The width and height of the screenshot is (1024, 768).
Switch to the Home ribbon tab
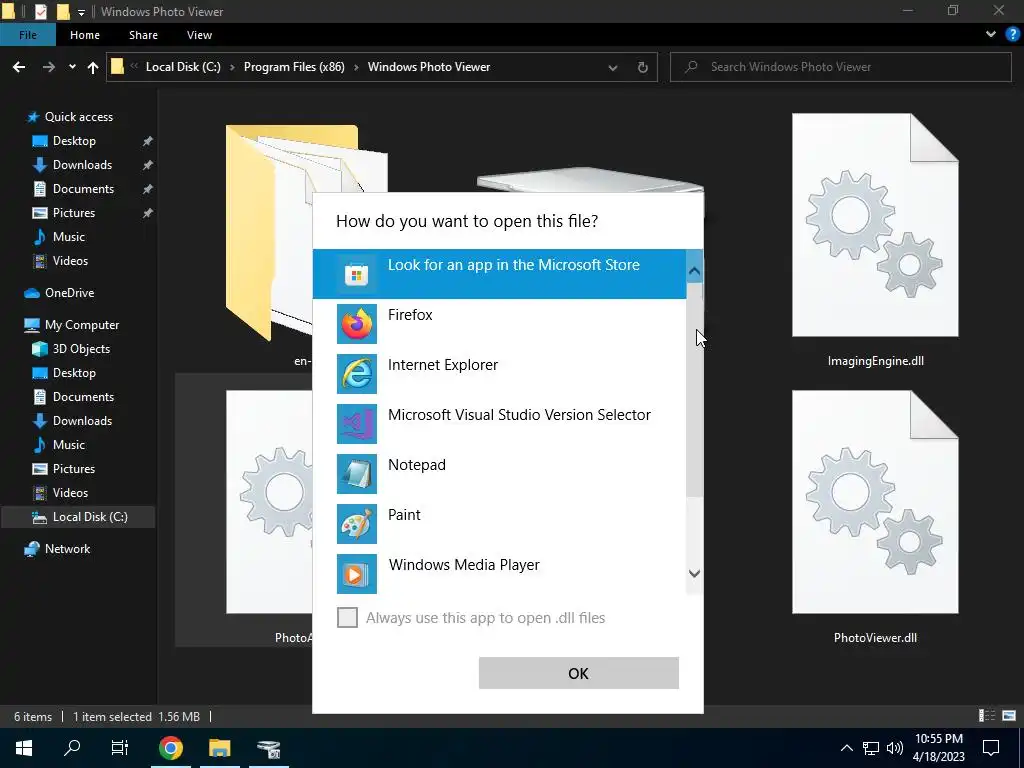click(85, 35)
